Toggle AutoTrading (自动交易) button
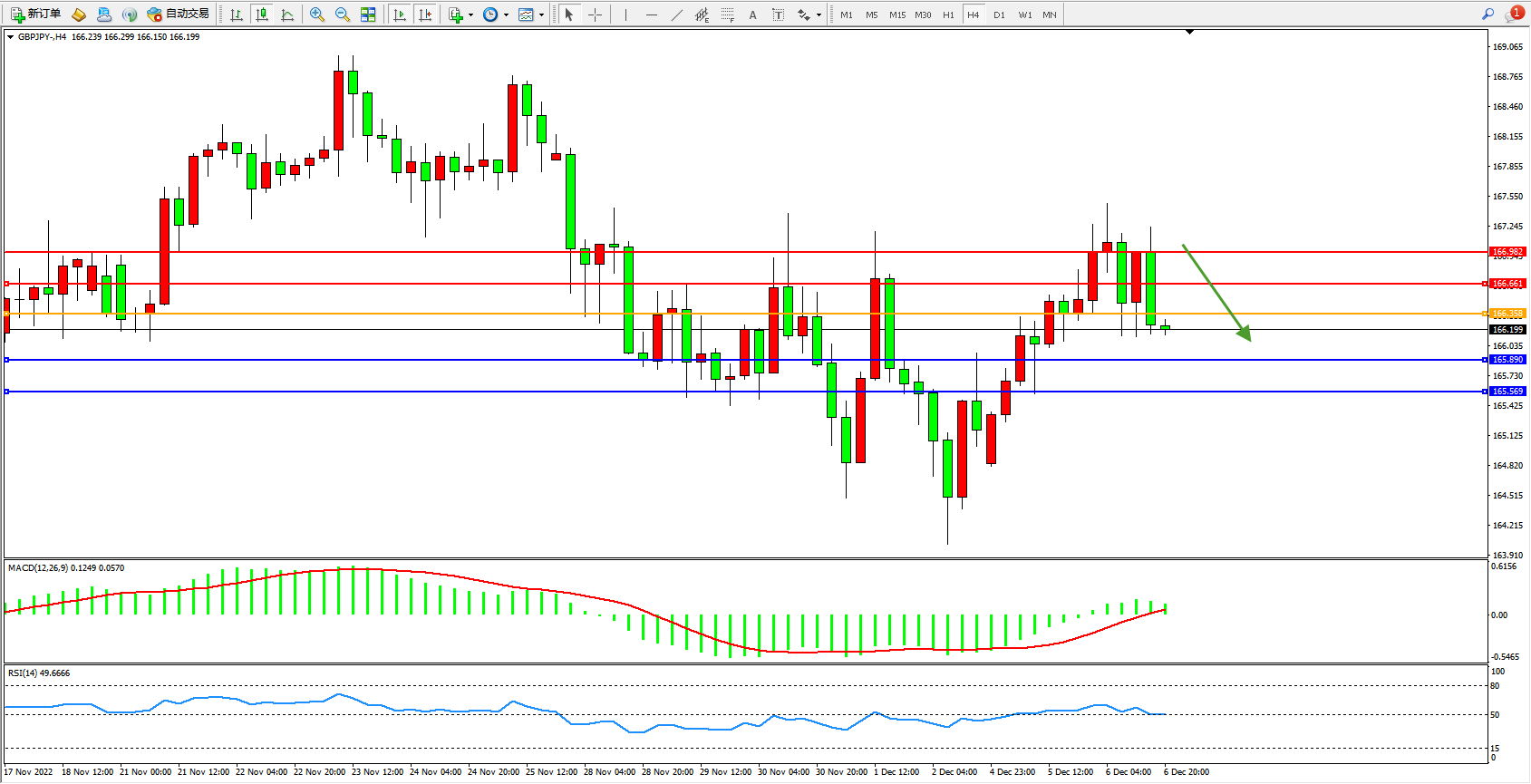 179,15
